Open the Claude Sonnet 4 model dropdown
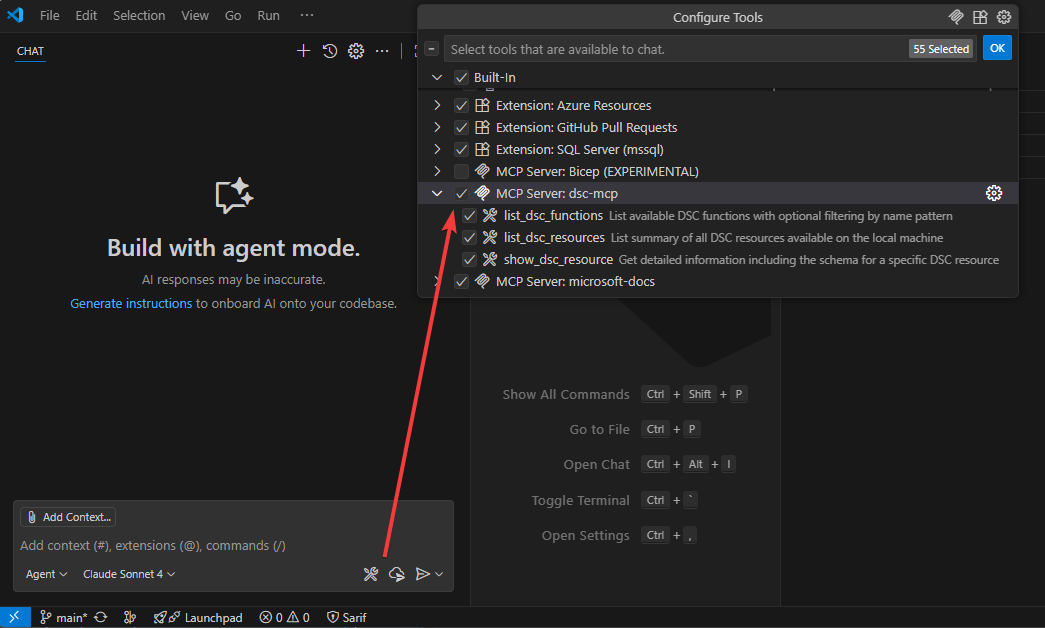The height and width of the screenshot is (628, 1045). pyautogui.click(x=129, y=574)
